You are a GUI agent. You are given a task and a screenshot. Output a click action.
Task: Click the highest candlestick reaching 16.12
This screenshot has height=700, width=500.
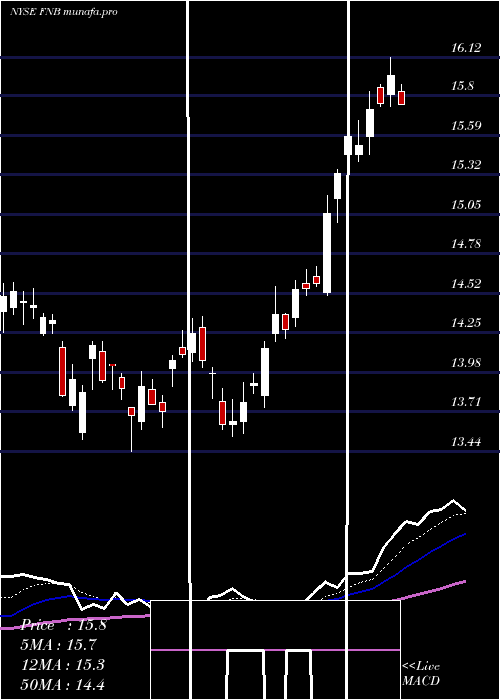pos(391,84)
